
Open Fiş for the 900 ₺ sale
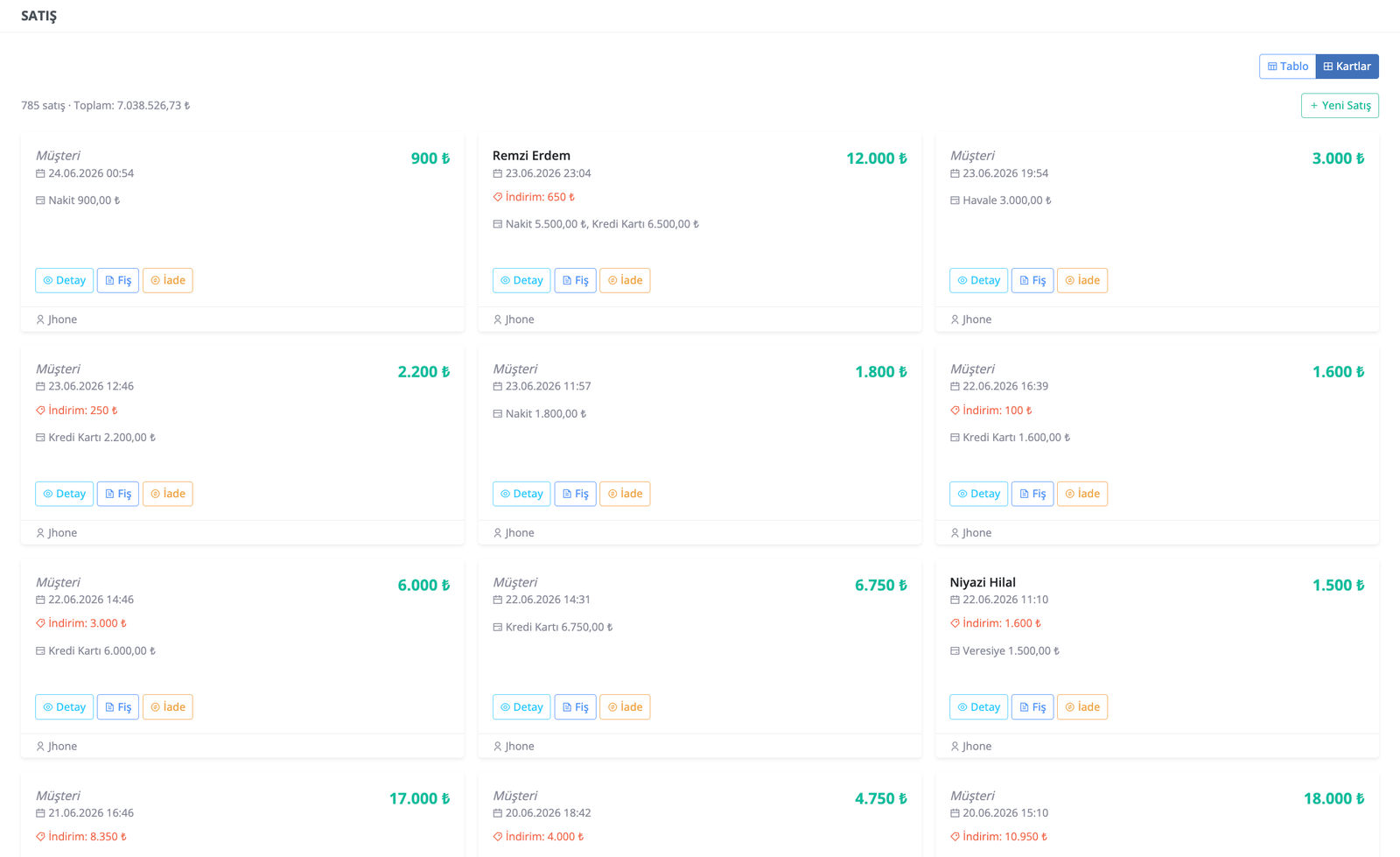pos(118,280)
